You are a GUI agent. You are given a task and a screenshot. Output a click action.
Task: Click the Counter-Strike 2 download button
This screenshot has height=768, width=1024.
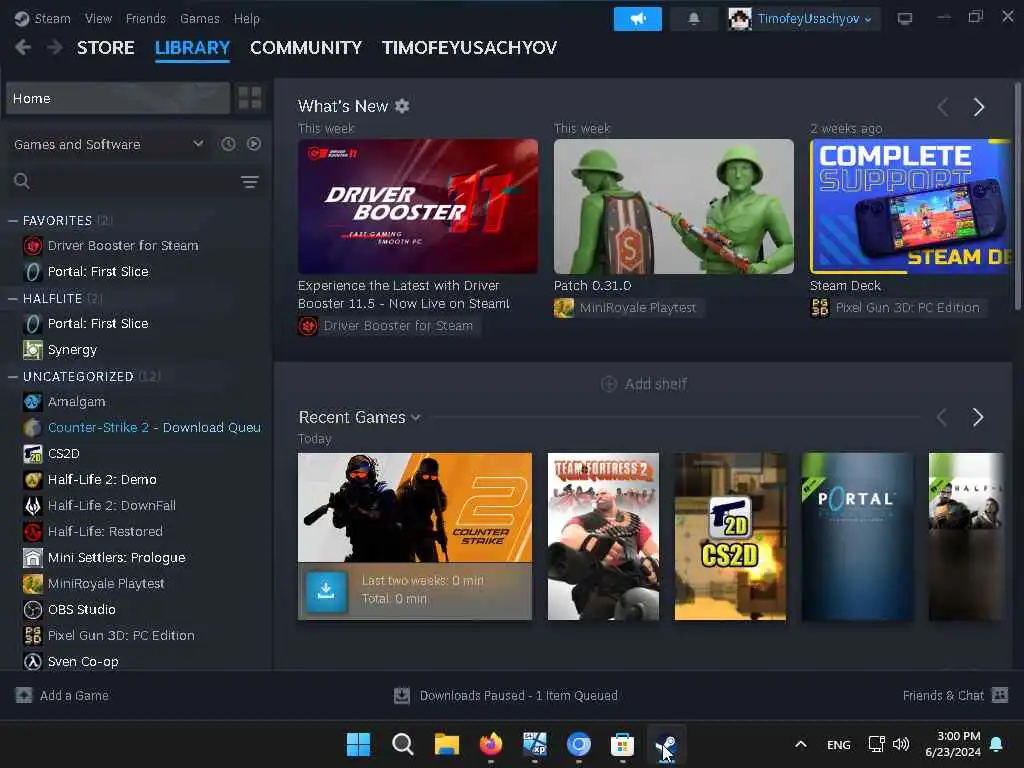click(x=326, y=591)
